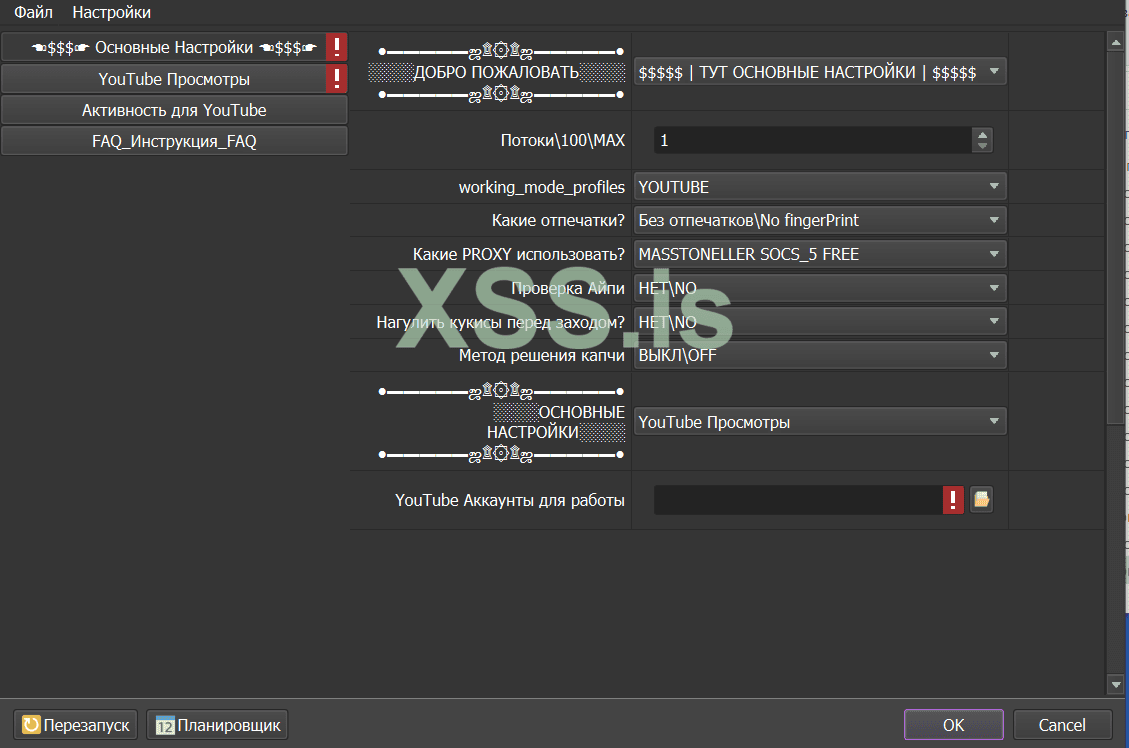Switch to YouTube Просмотры tab
The height and width of the screenshot is (748, 1129).
coord(174,78)
